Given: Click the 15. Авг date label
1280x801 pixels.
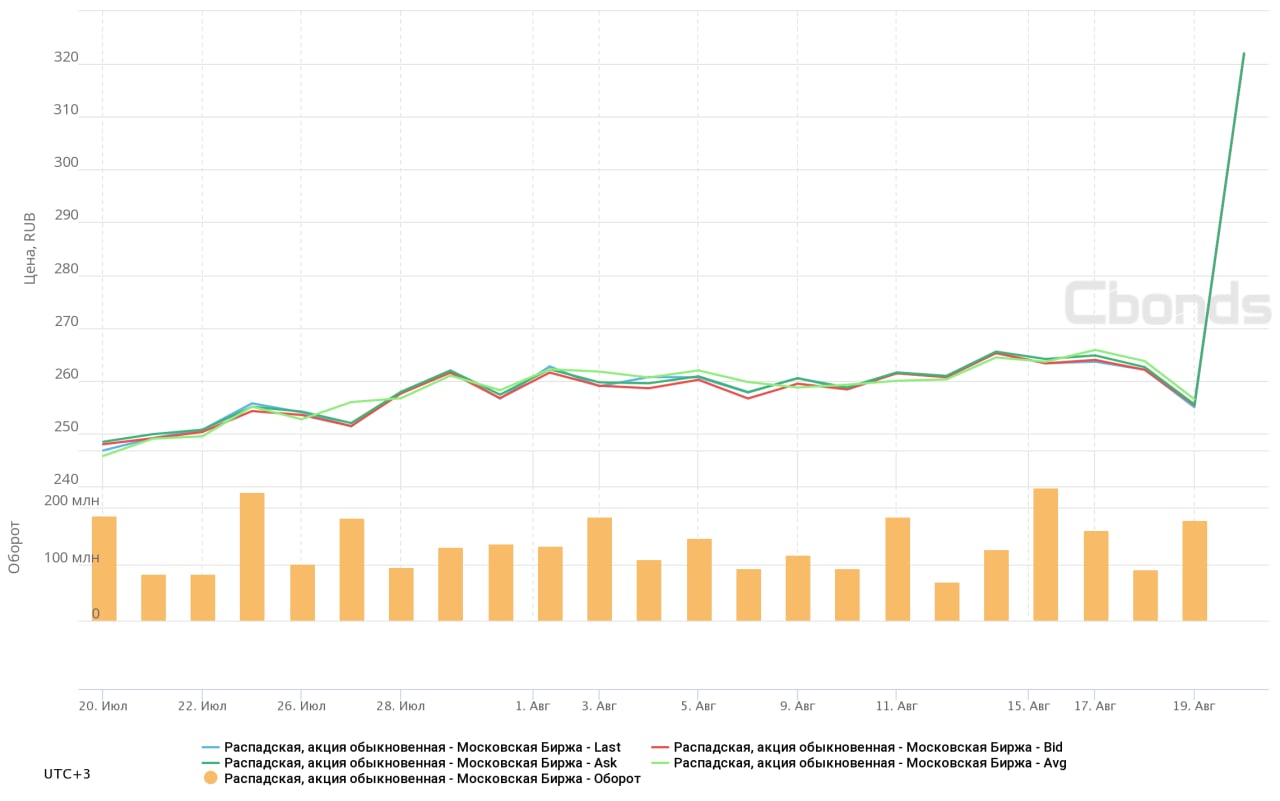Looking at the screenshot, I should 1028,706.
